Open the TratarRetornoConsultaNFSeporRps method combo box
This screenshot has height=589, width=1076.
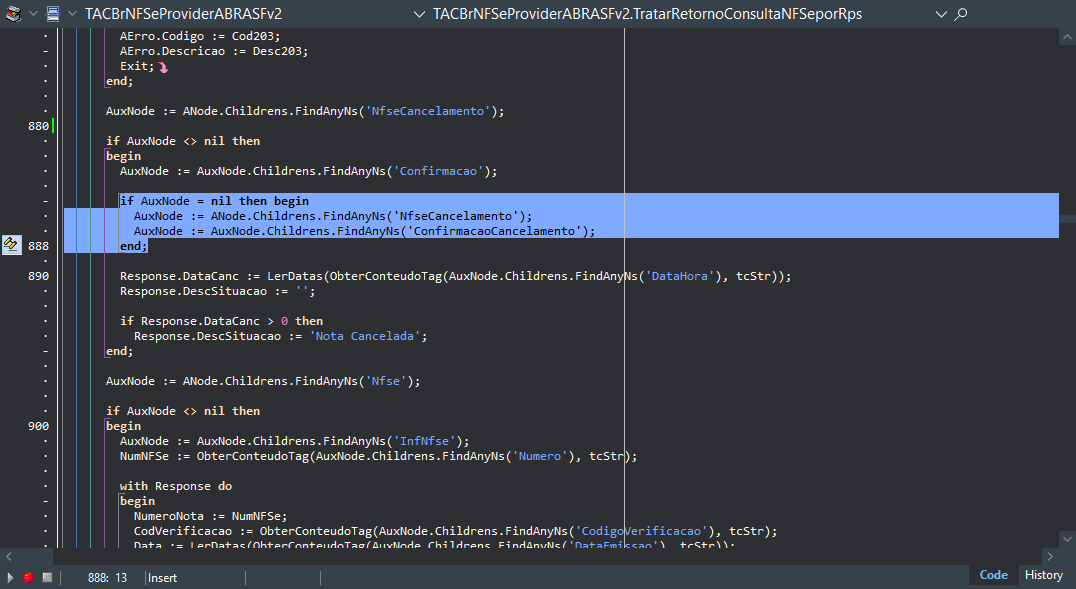pyautogui.click(x=688, y=14)
